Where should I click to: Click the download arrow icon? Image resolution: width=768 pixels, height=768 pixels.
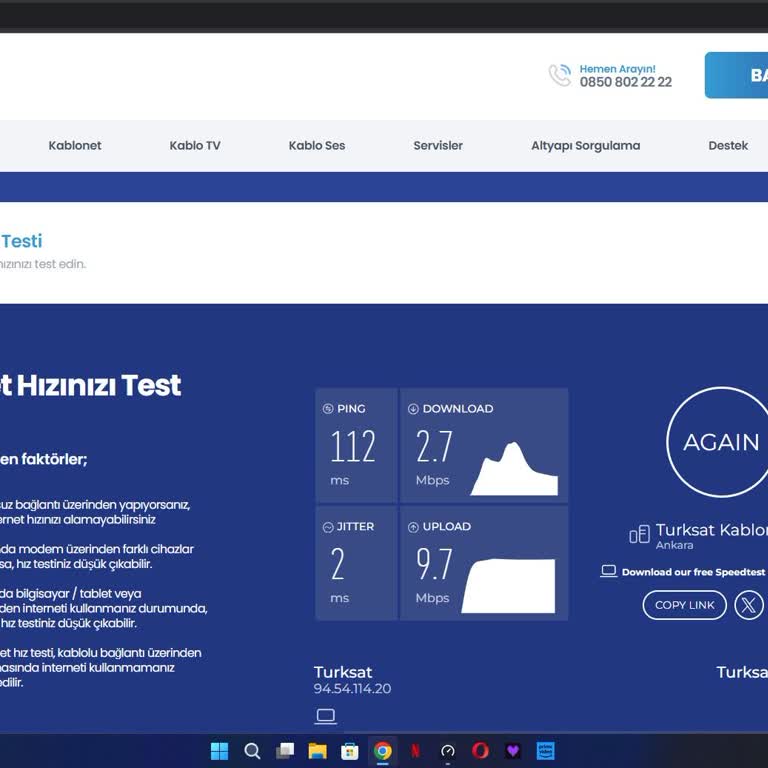(x=413, y=408)
